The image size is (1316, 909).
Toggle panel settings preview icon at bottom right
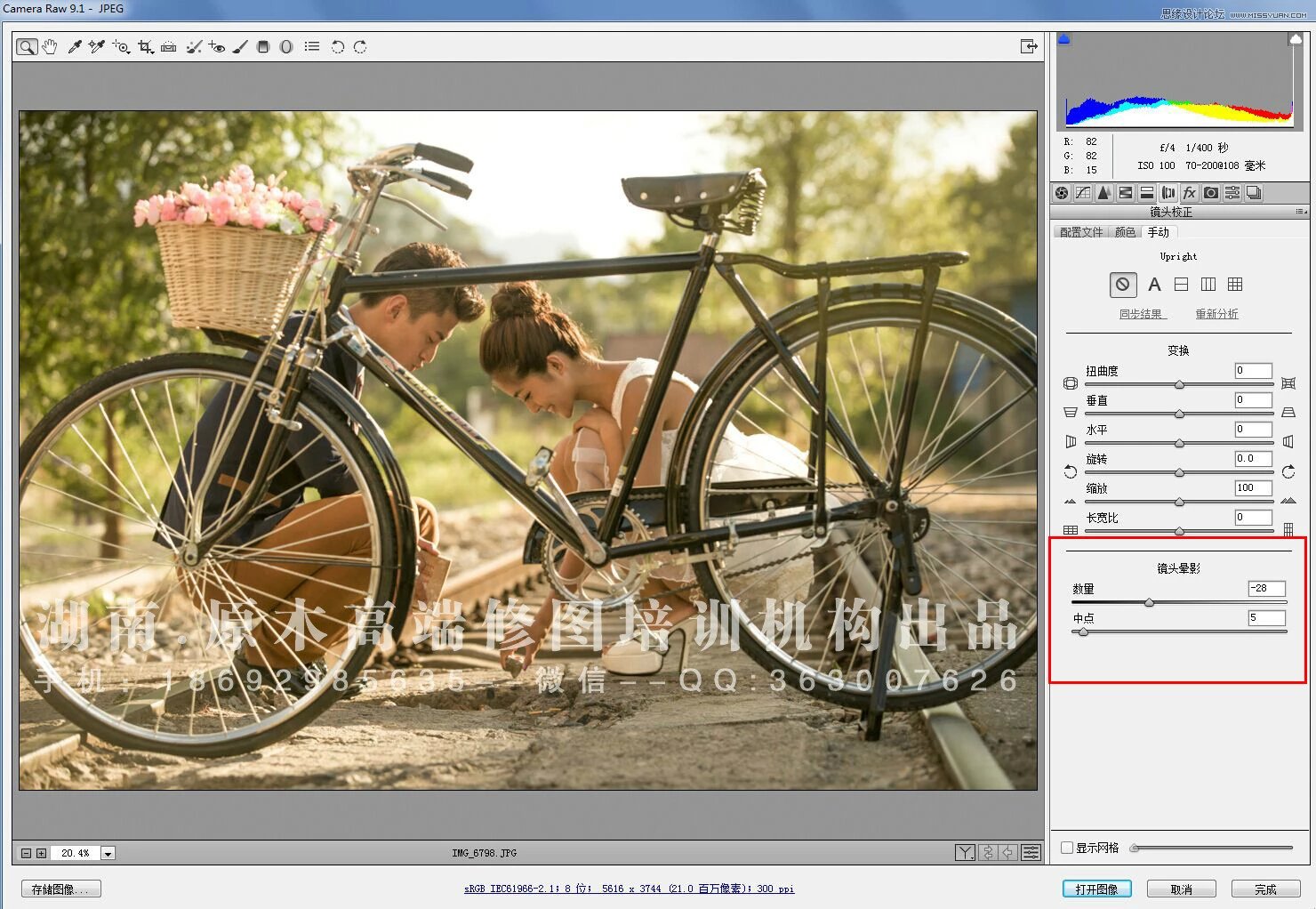pyautogui.click(x=1031, y=853)
